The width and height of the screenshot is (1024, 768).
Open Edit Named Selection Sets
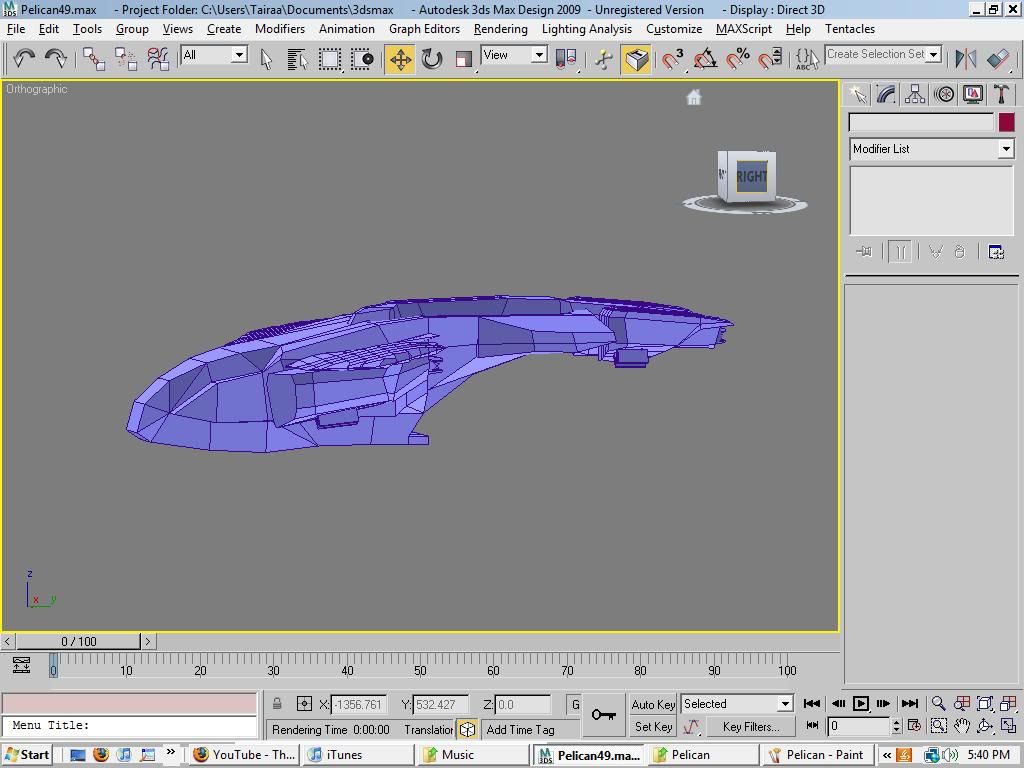click(x=807, y=59)
